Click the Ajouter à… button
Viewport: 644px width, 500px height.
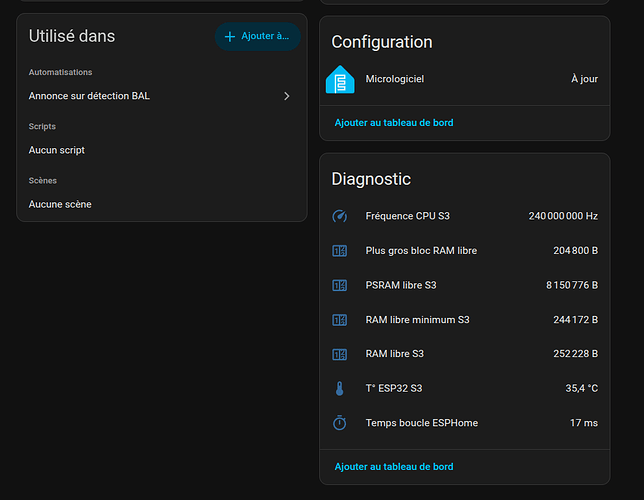[x=258, y=37]
